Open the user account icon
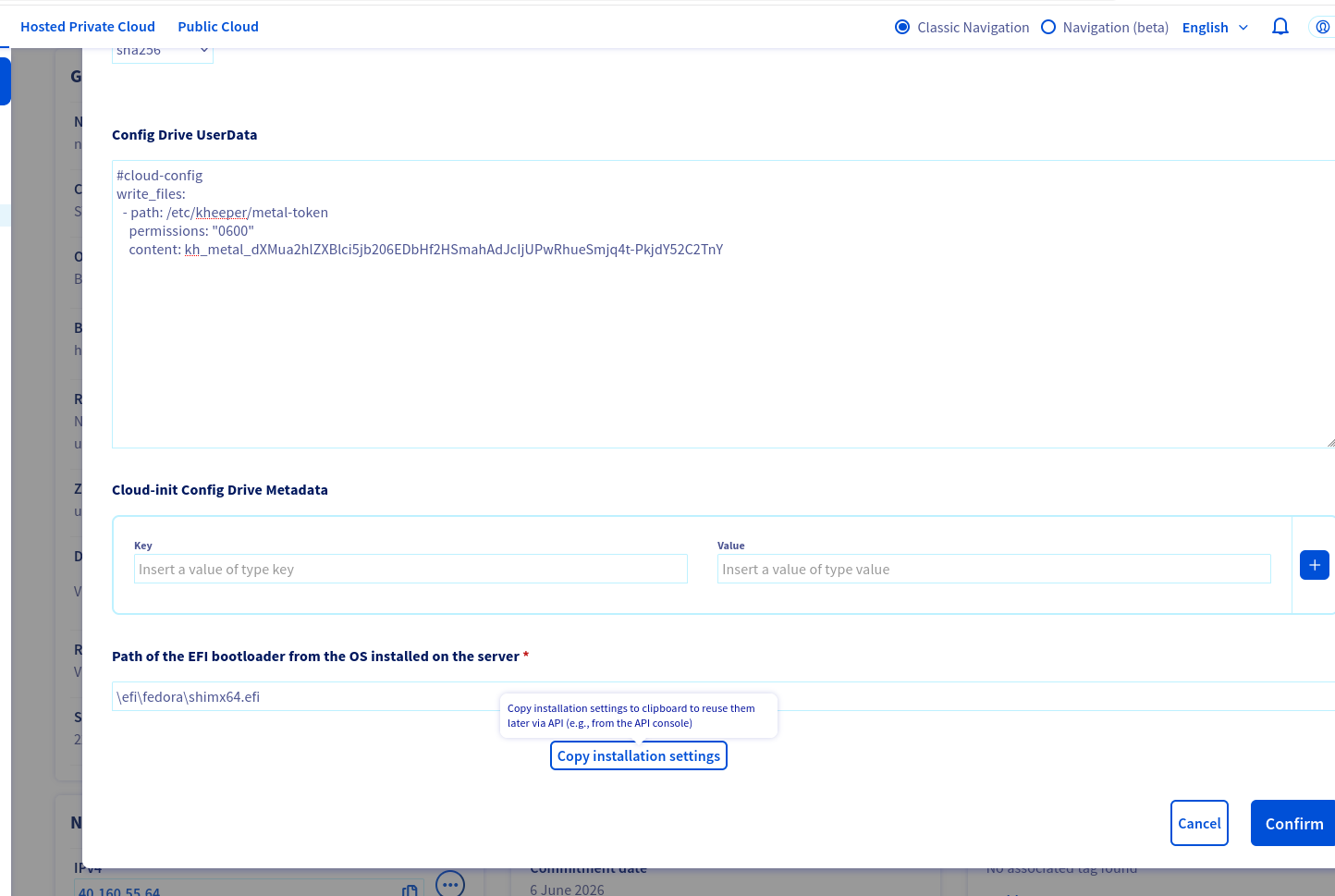1335x896 pixels. (x=1323, y=27)
